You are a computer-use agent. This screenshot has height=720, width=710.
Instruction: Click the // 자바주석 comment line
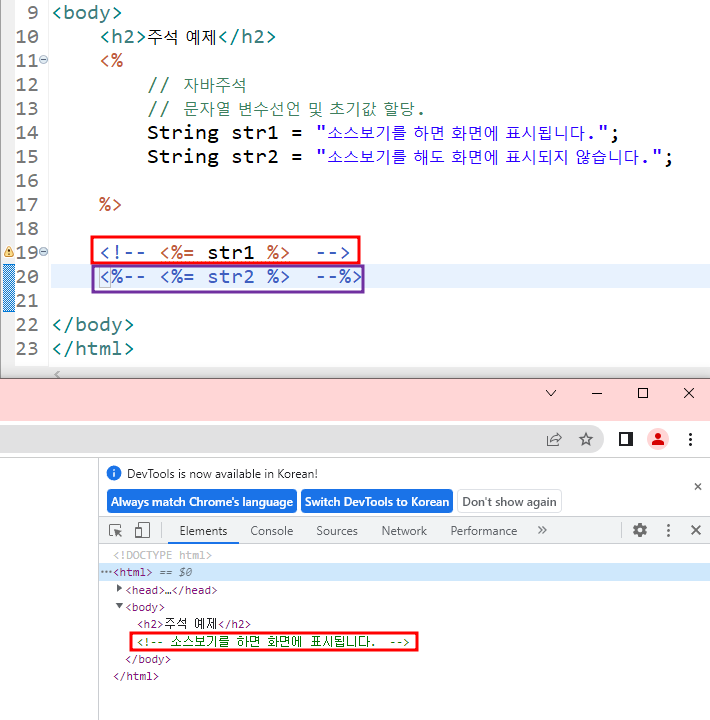[197, 85]
